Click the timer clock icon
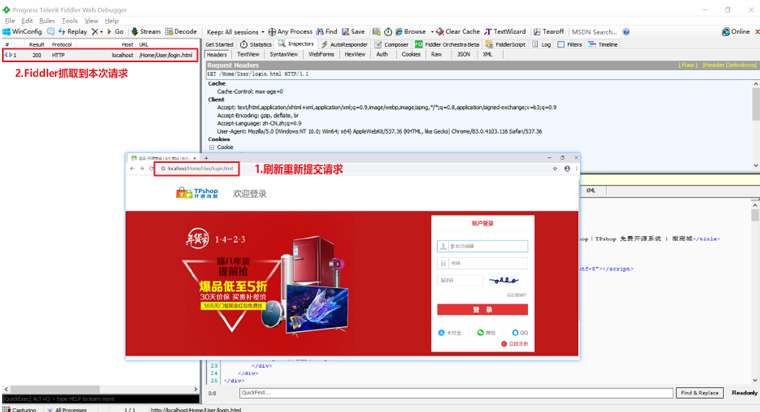 click(388, 32)
